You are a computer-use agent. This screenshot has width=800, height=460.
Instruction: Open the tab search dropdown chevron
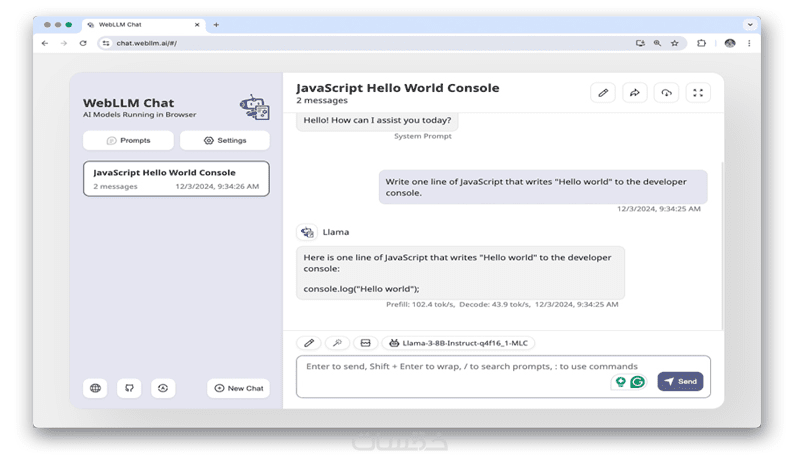pyautogui.click(x=750, y=24)
